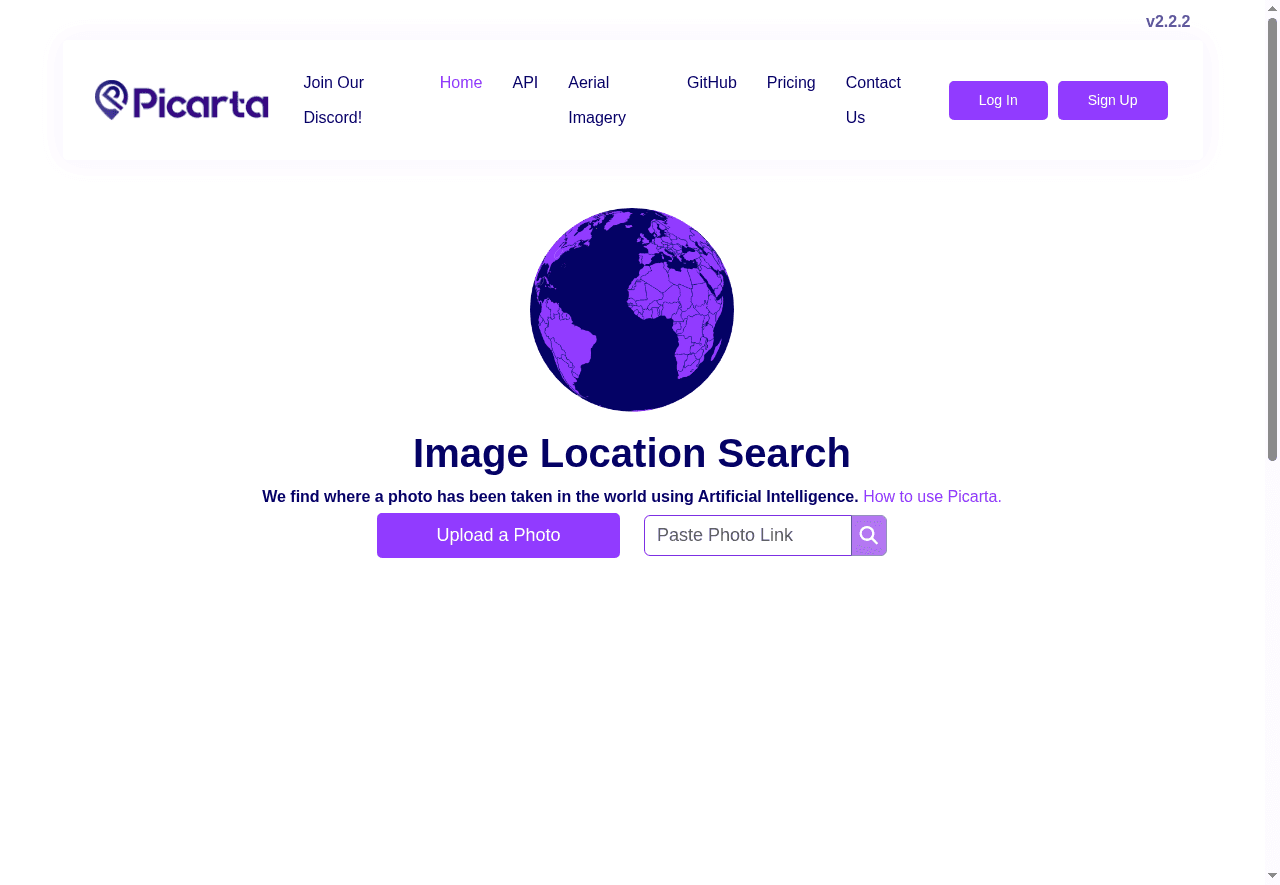Click the scrollbar up arrow
Screen dimensions: 1280x885
(x=1272, y=8)
